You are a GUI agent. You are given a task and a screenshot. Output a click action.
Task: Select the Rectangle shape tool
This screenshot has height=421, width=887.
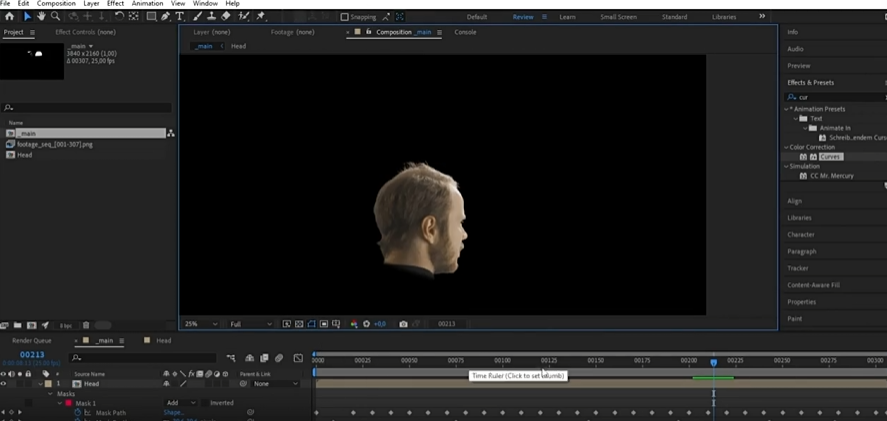[x=151, y=16]
